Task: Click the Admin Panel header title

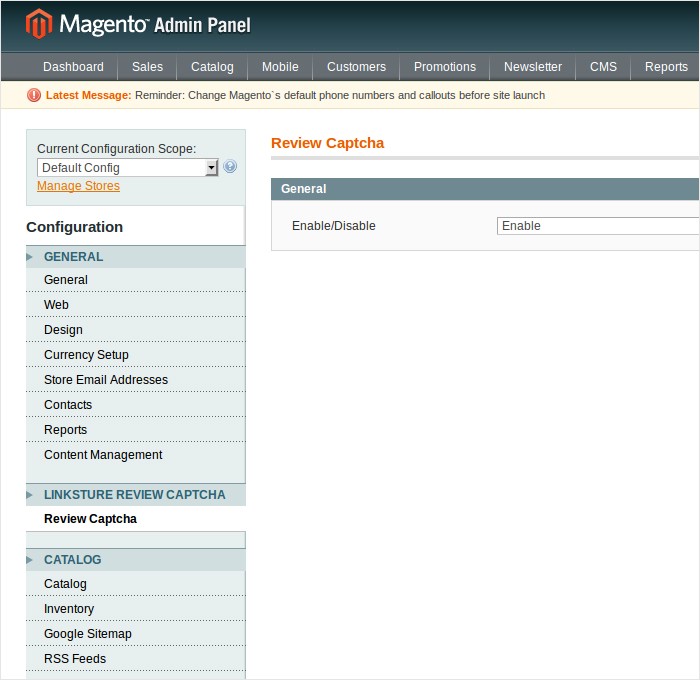Action: 202,25
